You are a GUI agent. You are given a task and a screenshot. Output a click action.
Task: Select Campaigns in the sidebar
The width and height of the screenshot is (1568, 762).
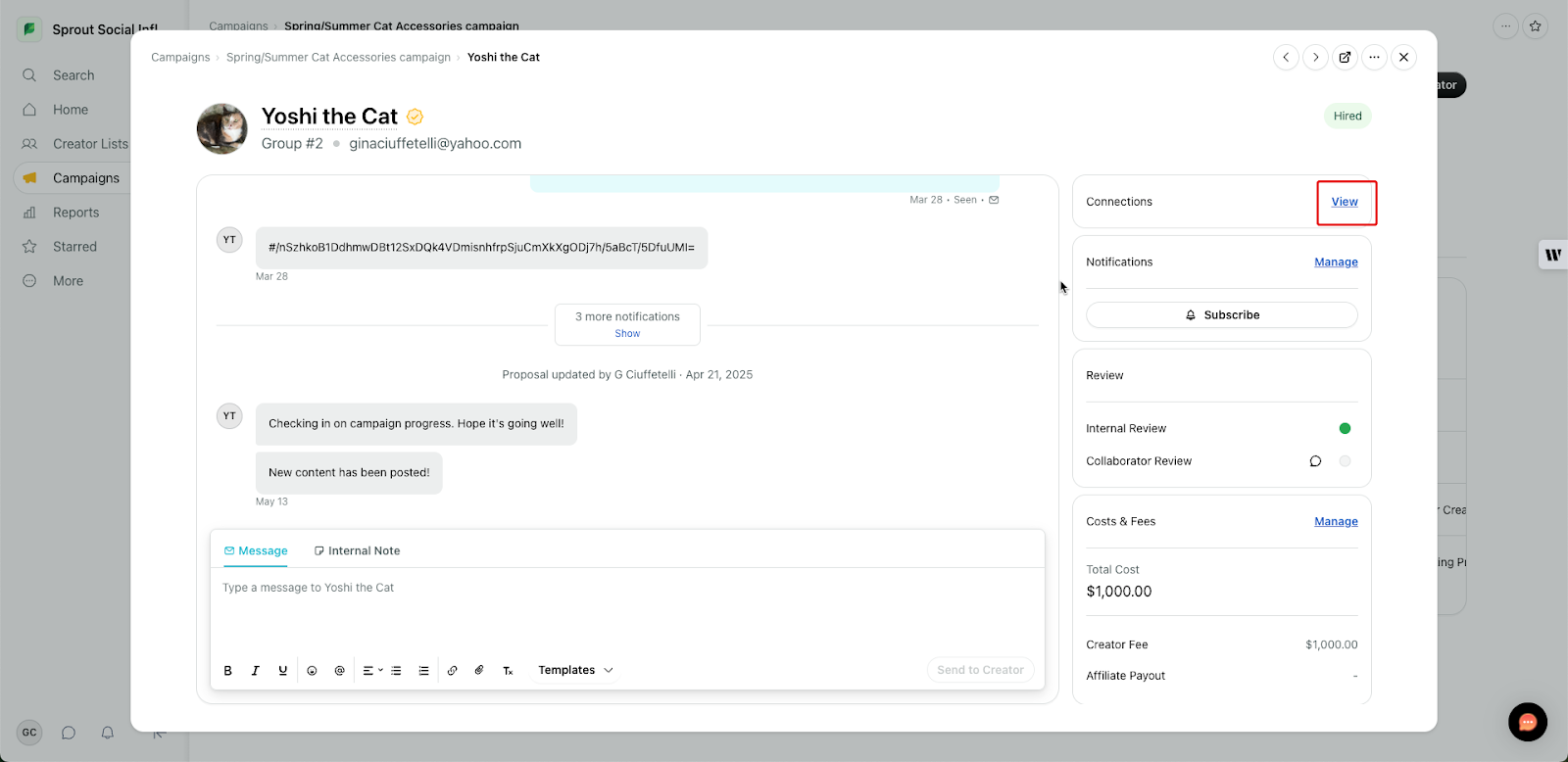[x=86, y=178]
